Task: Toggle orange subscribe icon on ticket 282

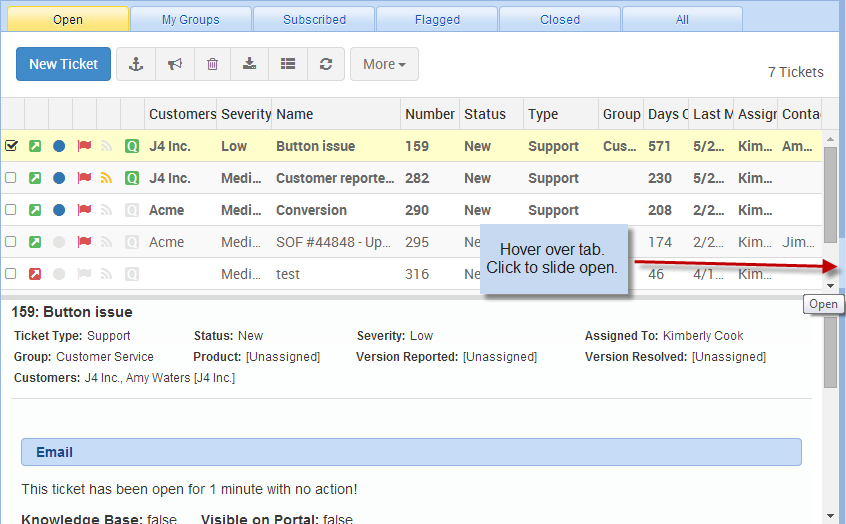Action: [106, 178]
